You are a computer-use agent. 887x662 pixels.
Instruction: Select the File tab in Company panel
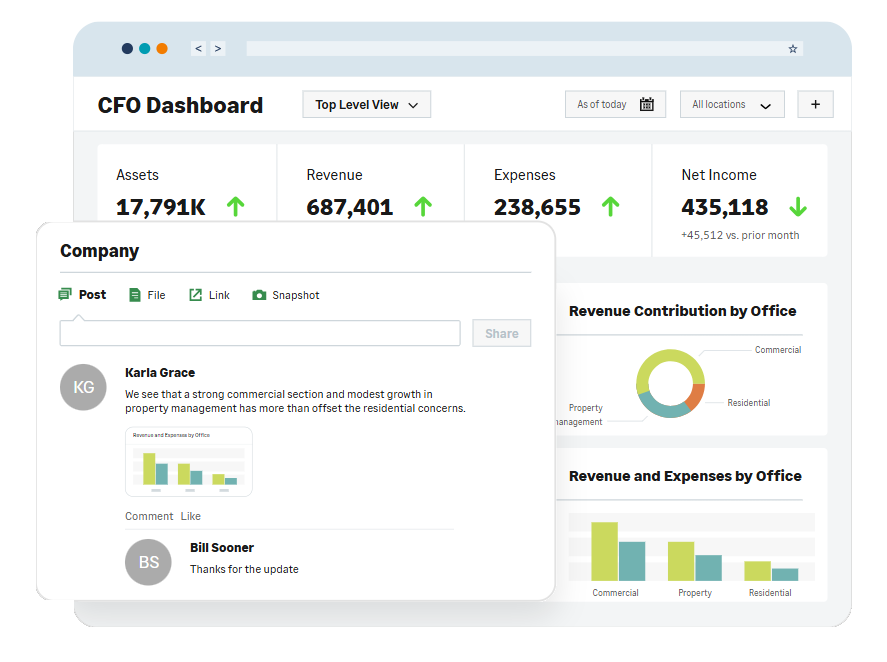coord(147,294)
